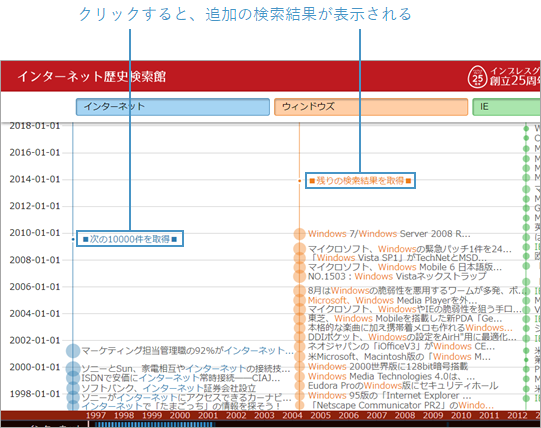Select year 1999 on the bottom axis

pos(152,415)
